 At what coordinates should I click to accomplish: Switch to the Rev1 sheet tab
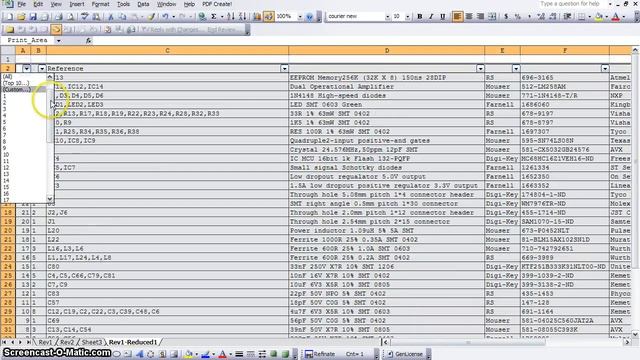click(x=45, y=342)
